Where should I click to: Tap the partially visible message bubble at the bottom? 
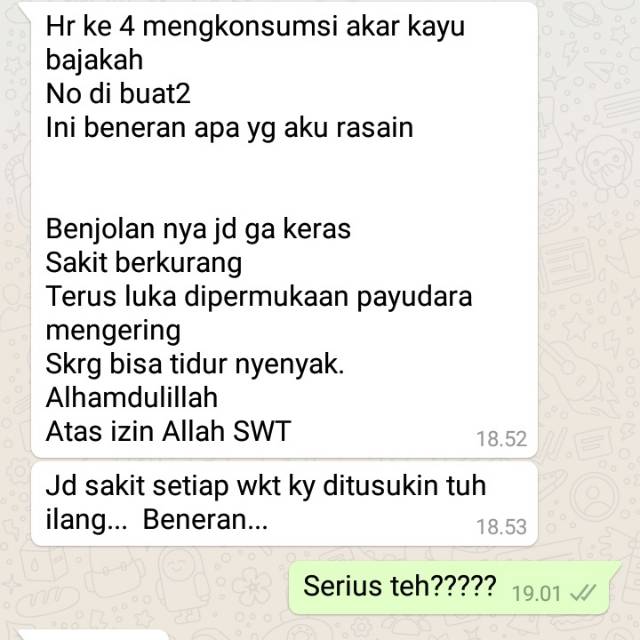point(94,635)
